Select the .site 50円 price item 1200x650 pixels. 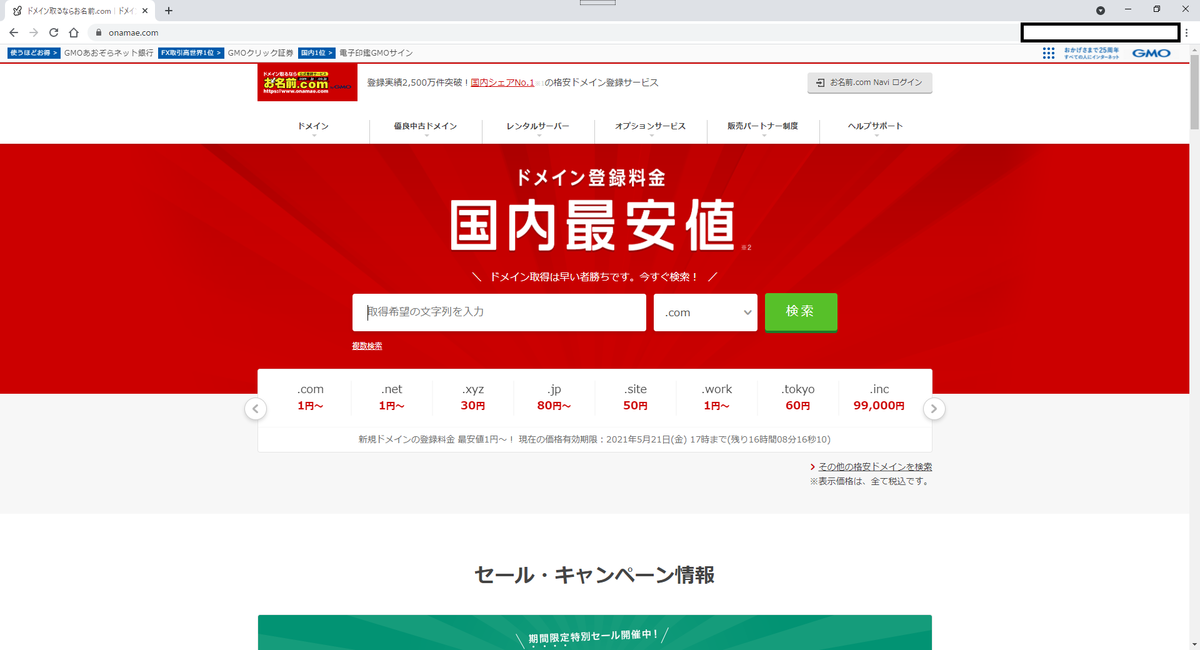coord(635,398)
